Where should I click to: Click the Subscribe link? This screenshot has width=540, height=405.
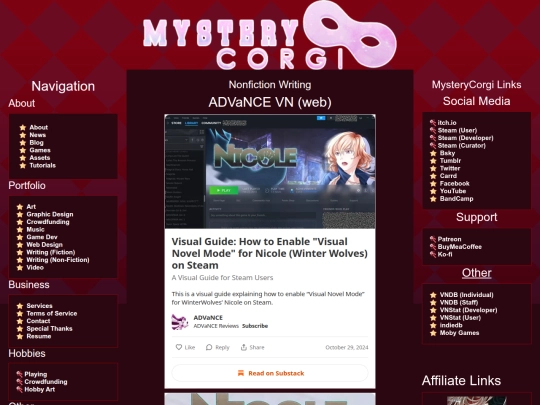click(255, 326)
